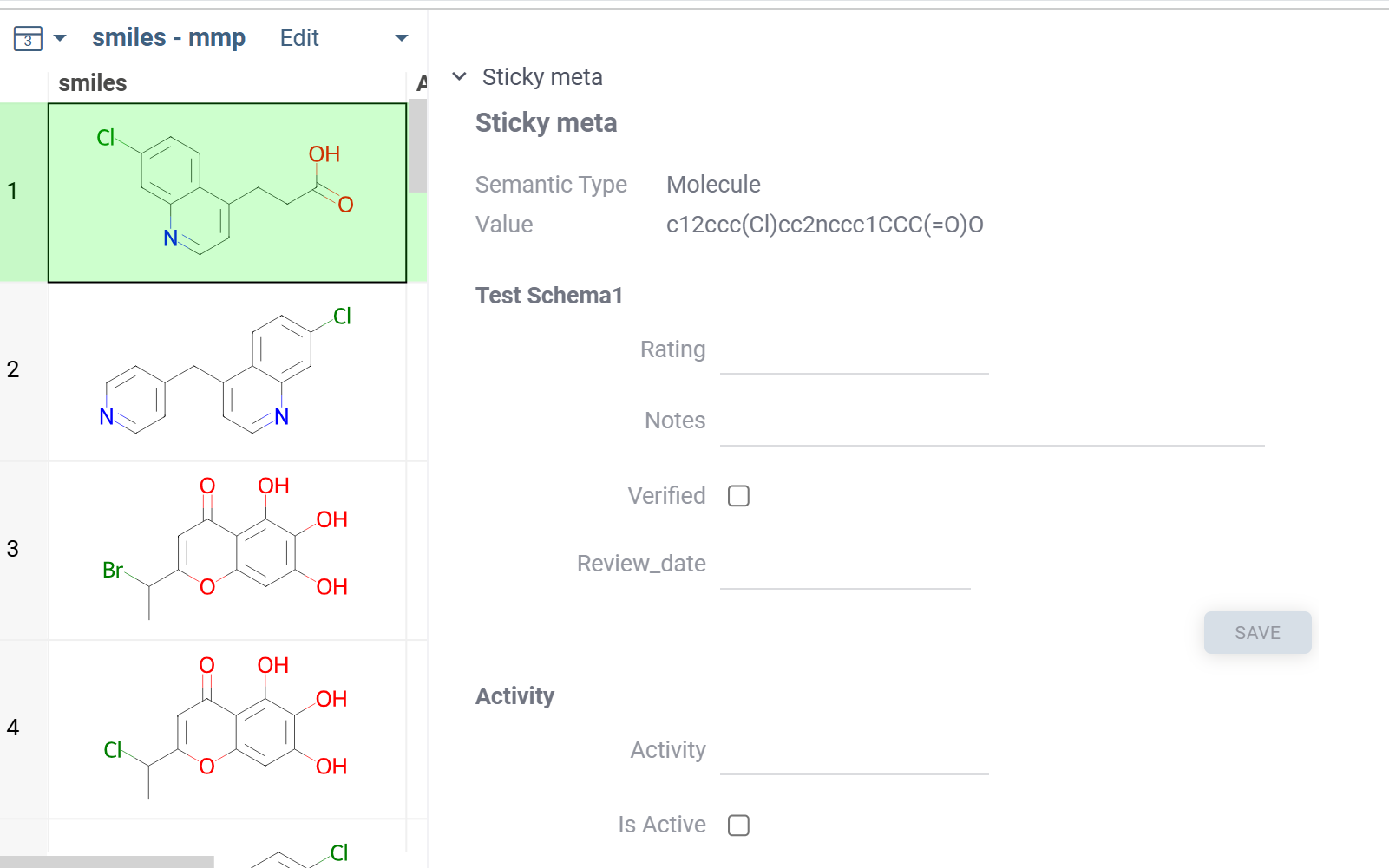Open the Edit menu
This screenshot has width=1389, height=868.
299,38
